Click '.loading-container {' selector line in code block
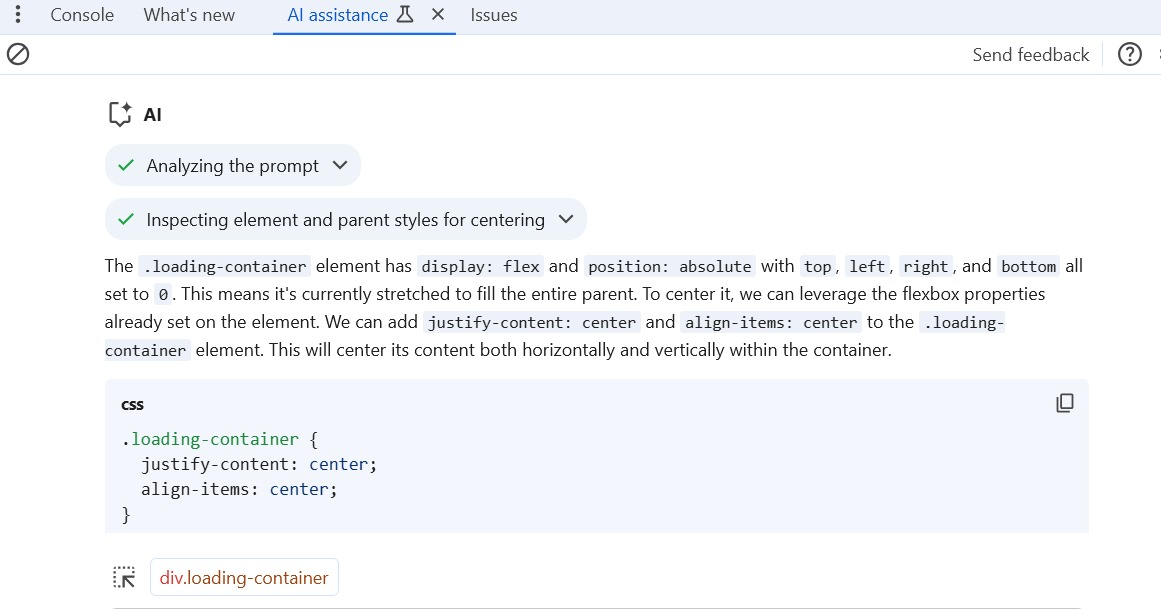This screenshot has height=609, width=1161. [220, 439]
